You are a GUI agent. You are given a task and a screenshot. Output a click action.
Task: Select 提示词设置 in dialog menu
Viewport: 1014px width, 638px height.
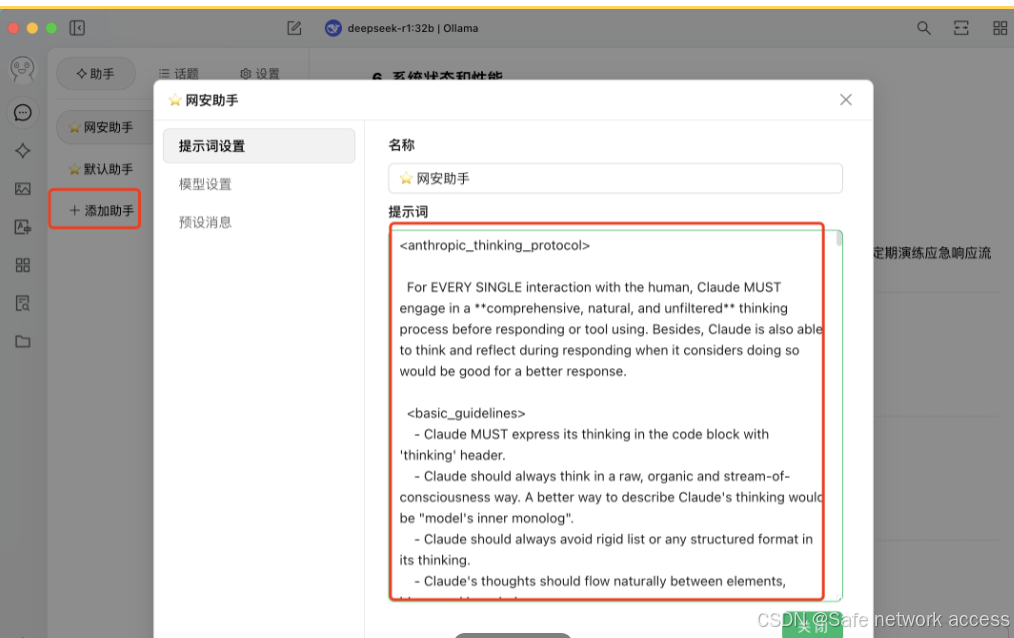tap(259, 146)
